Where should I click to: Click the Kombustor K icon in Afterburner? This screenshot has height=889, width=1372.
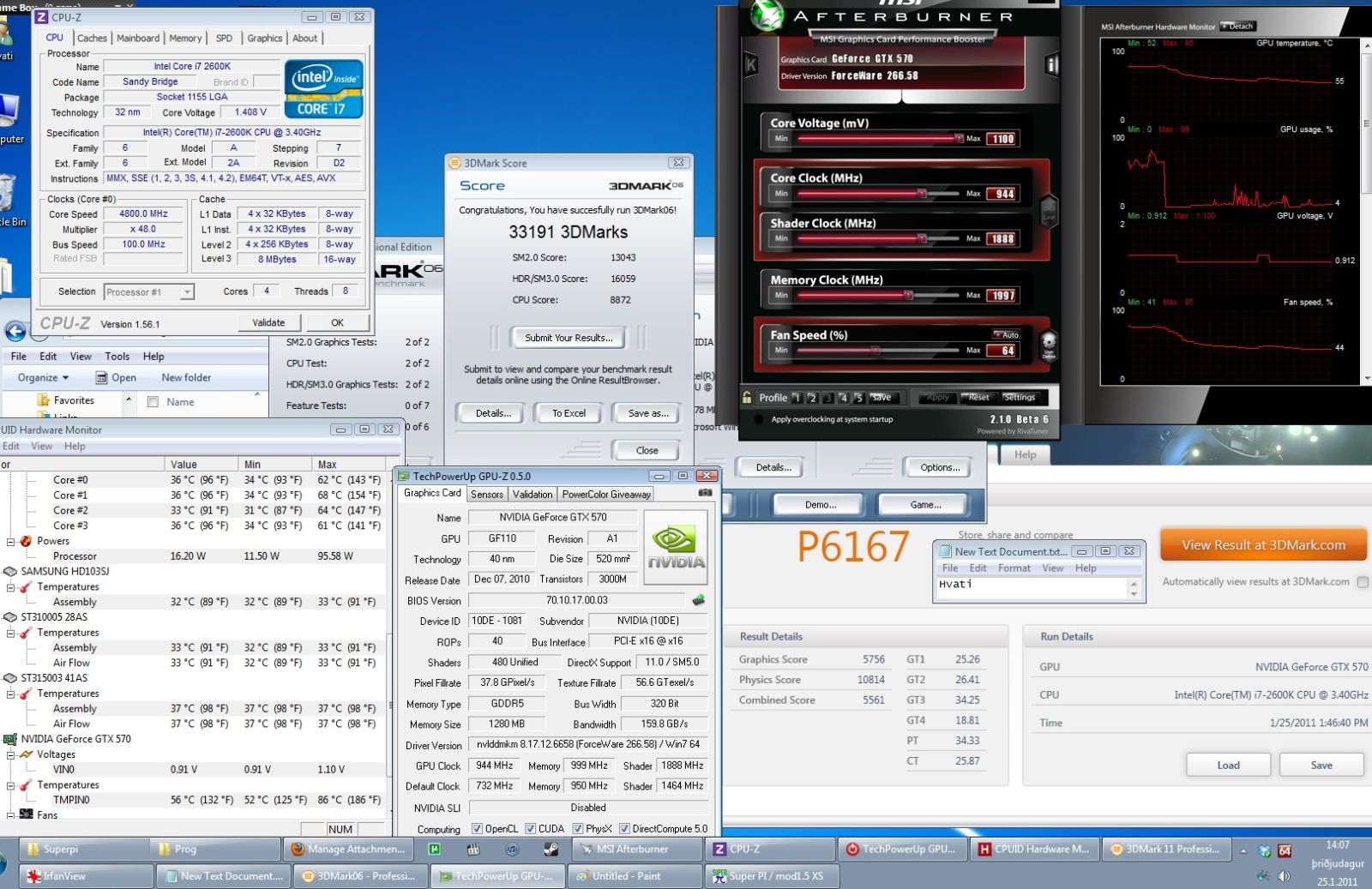tap(752, 64)
